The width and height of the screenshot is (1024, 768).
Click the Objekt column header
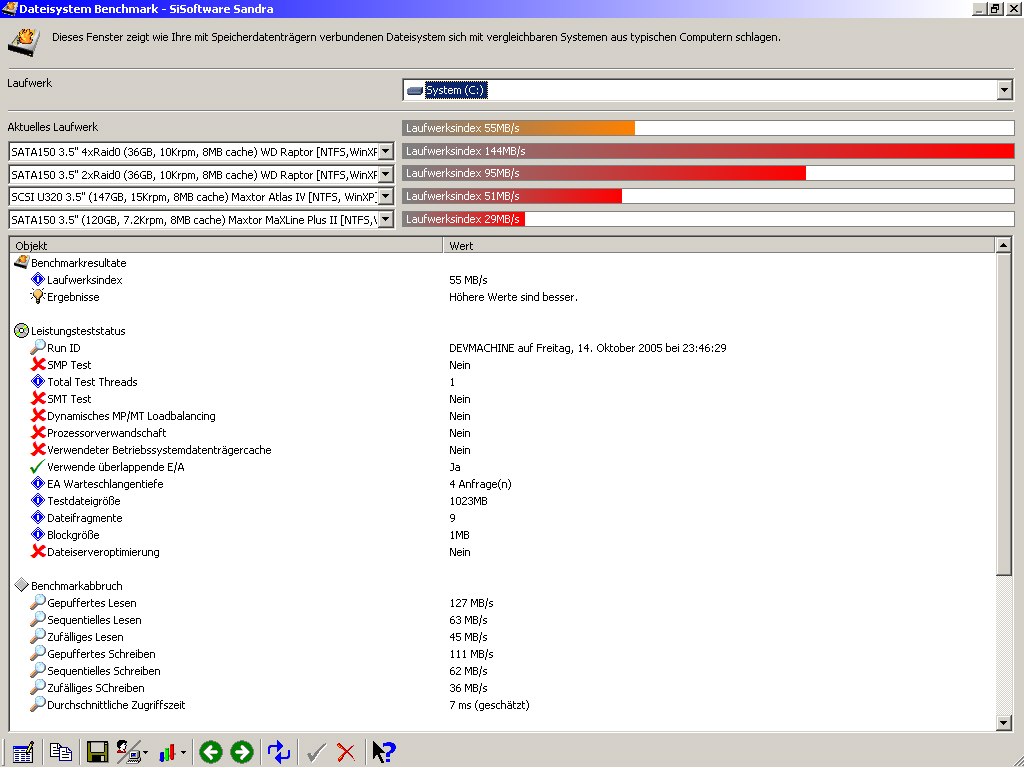click(226, 246)
